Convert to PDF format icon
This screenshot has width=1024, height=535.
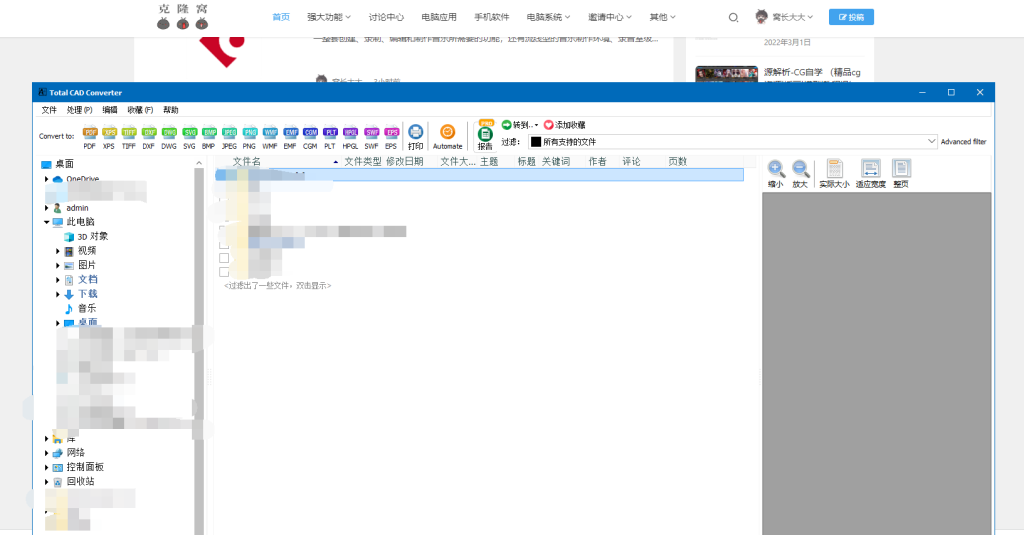tap(89, 137)
